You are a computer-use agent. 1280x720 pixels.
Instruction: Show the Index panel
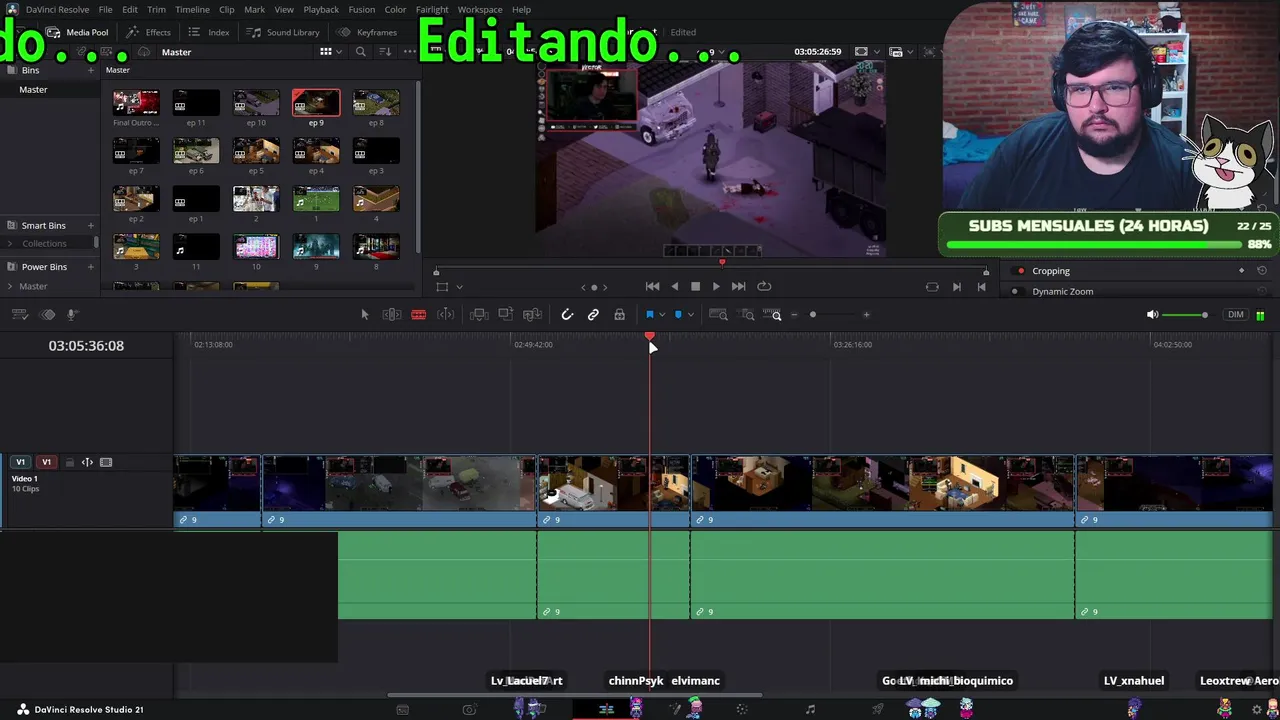coord(209,32)
